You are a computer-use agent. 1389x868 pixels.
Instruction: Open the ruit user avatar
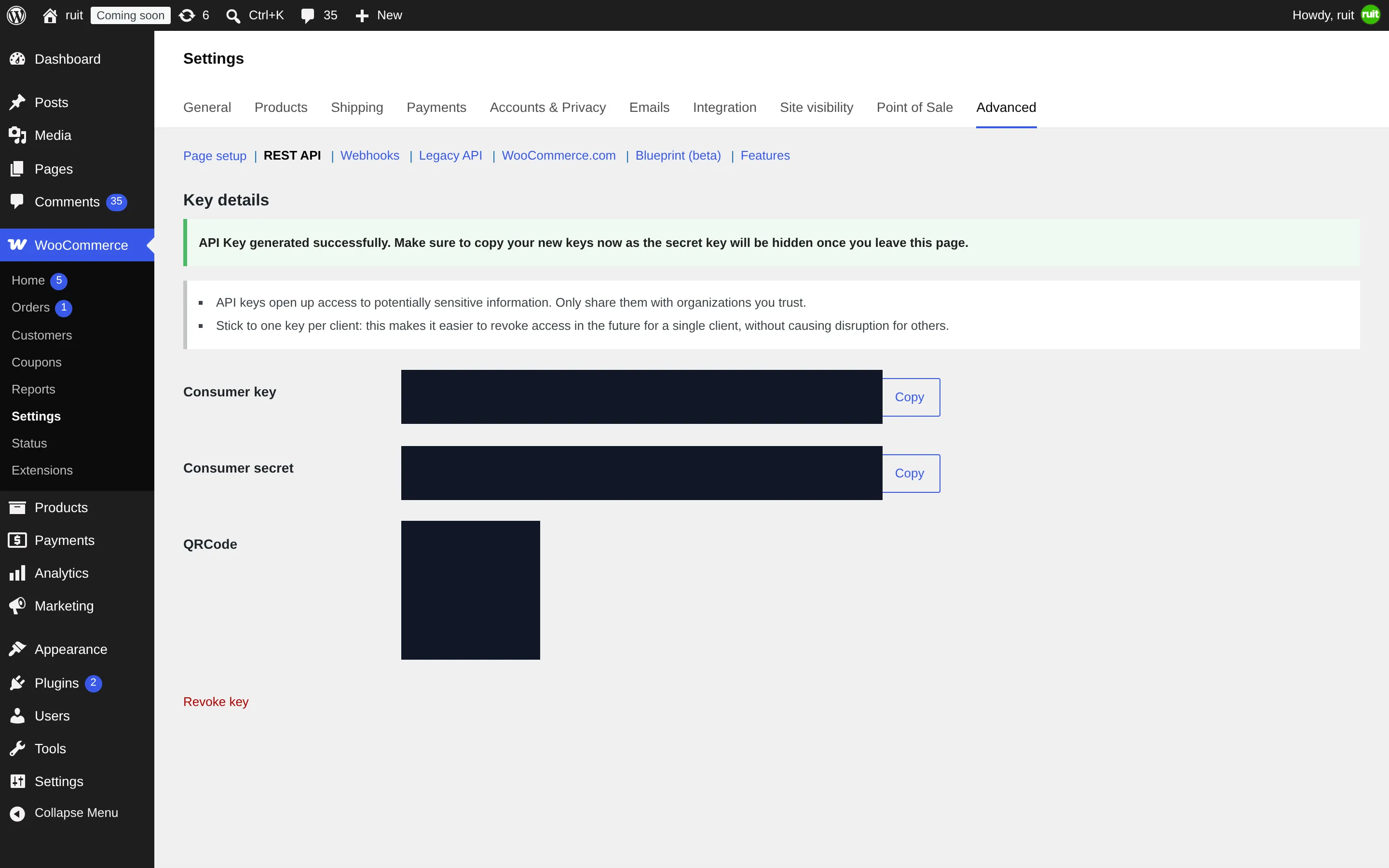click(x=1371, y=15)
